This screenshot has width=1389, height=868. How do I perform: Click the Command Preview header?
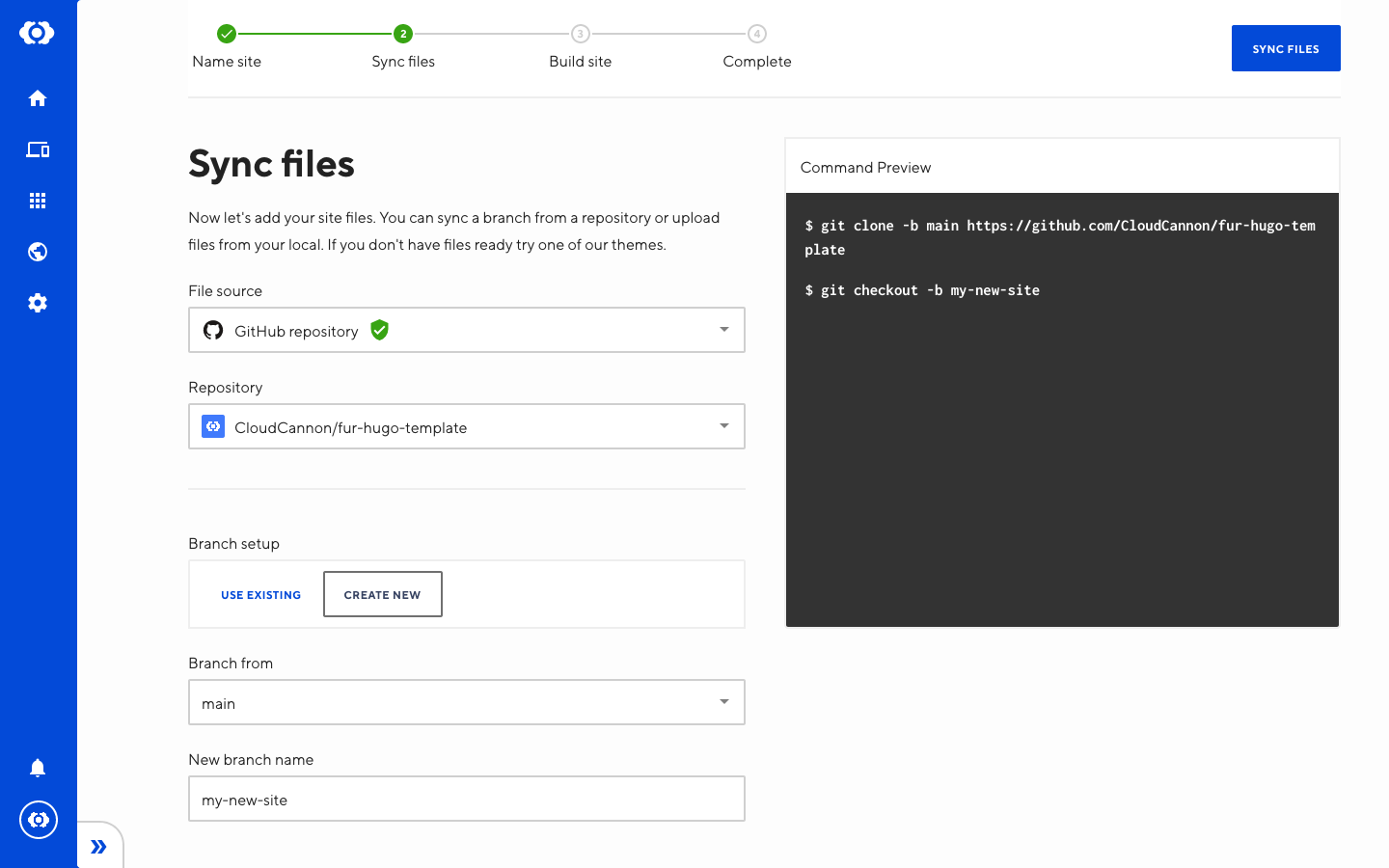(x=866, y=168)
